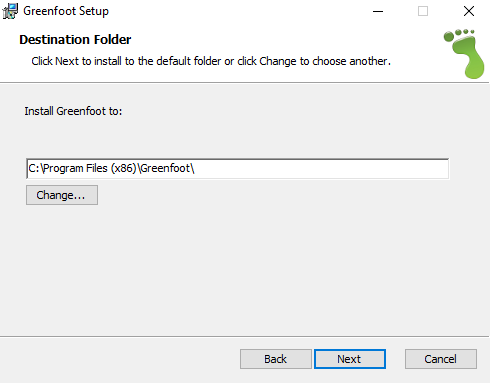Click the green Greenfoot footprint logo
Viewport: 490px width, 383px height.
(464, 54)
